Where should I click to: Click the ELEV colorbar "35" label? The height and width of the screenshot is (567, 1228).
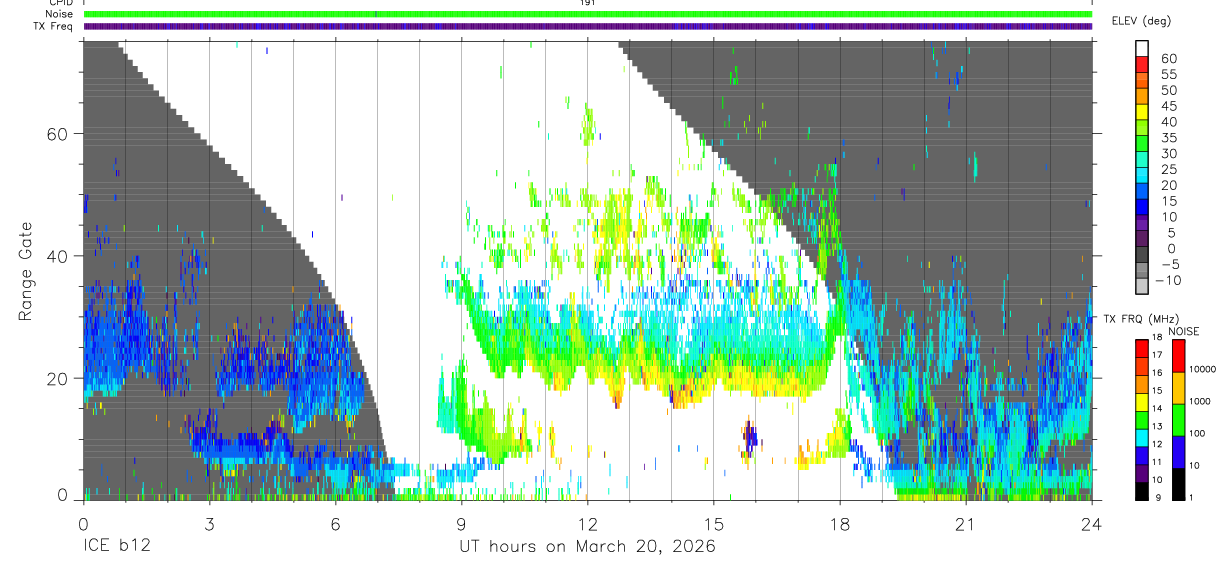(1169, 138)
